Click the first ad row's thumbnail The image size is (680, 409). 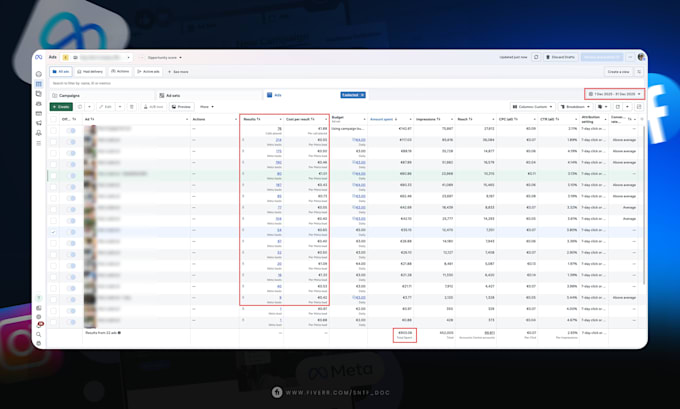(x=90, y=130)
